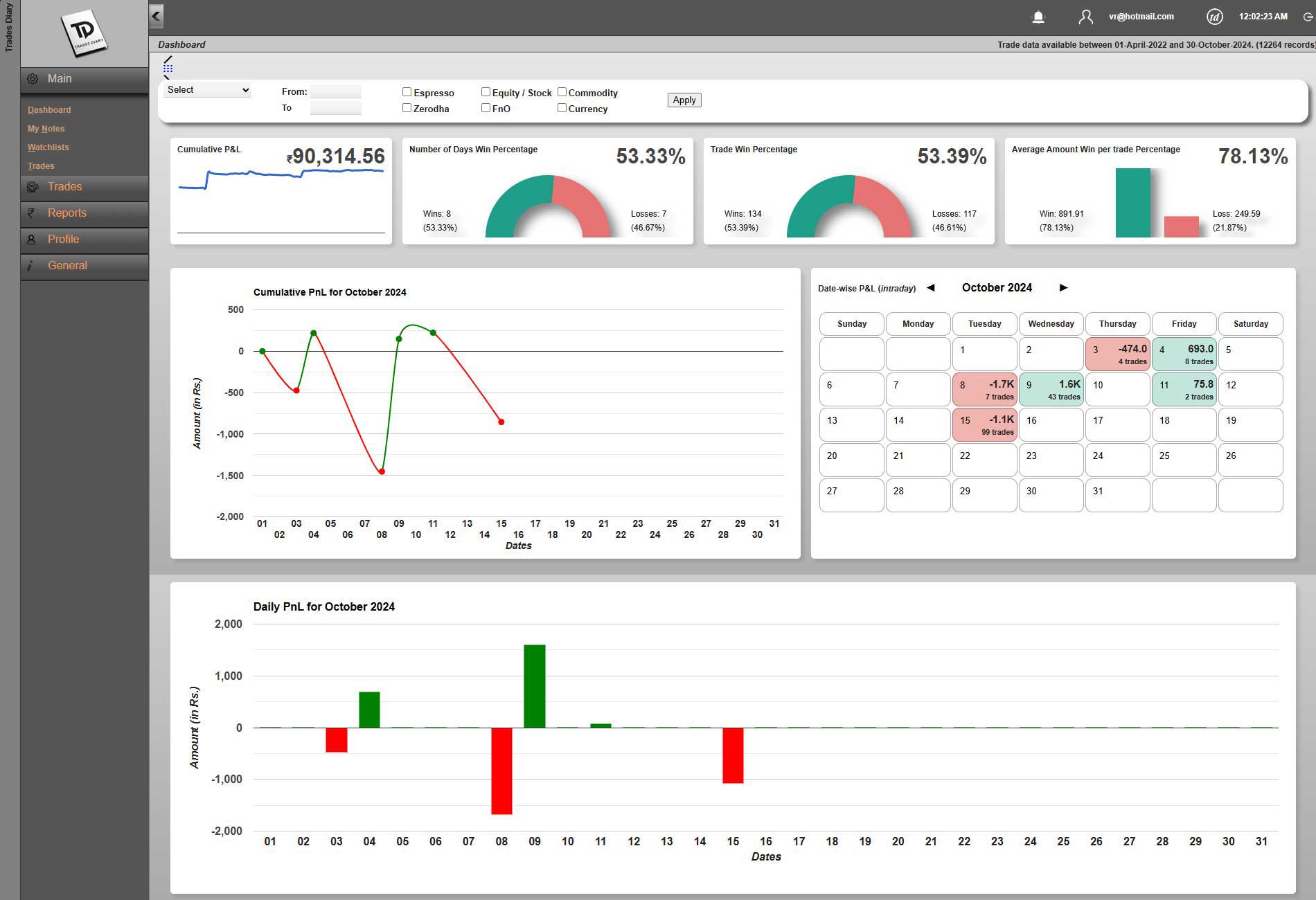Click the October 2024 calendar heading
Screen dimensions: 1316x900
coord(997,287)
